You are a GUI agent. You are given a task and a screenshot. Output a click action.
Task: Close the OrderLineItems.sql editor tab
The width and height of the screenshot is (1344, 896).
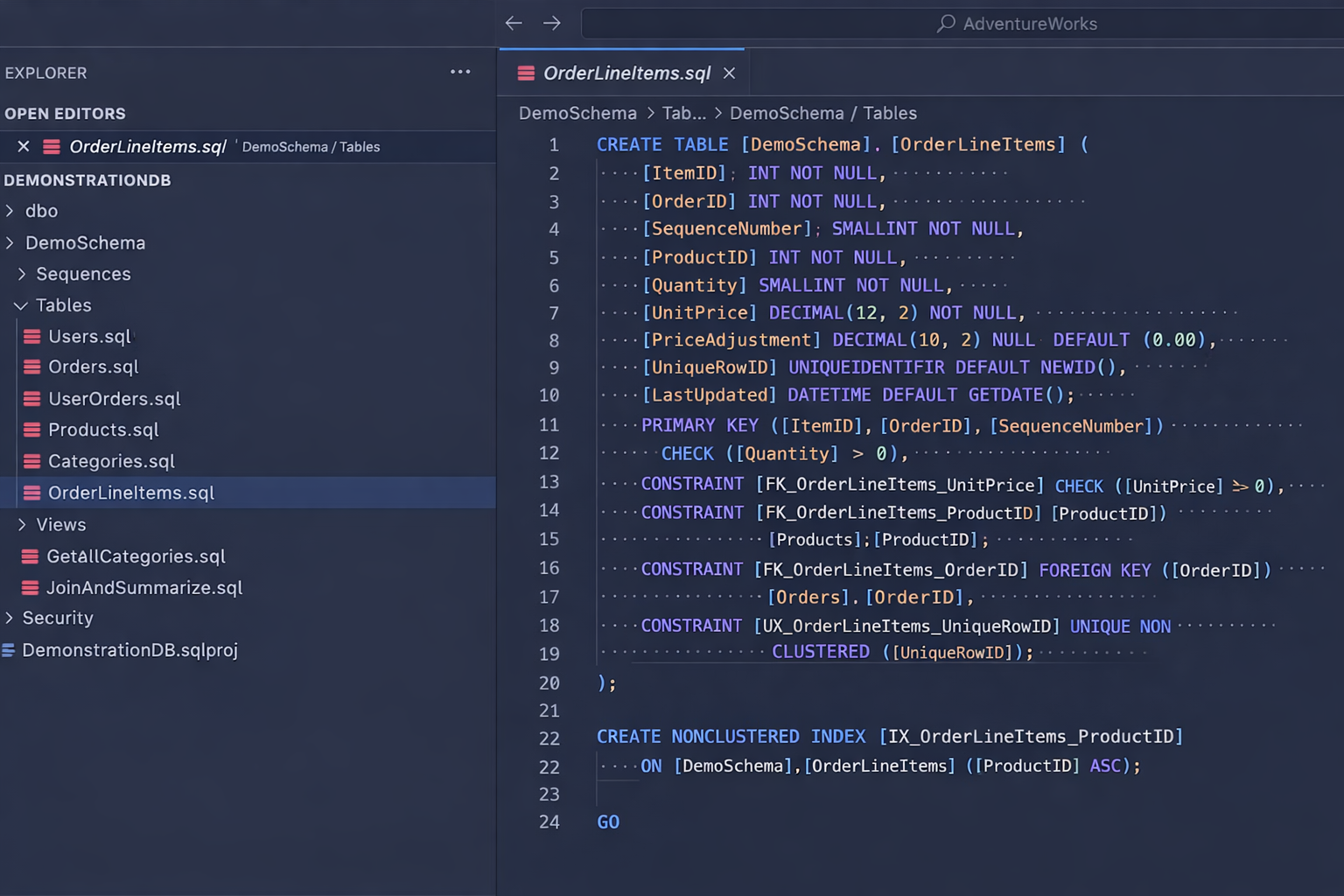(729, 73)
